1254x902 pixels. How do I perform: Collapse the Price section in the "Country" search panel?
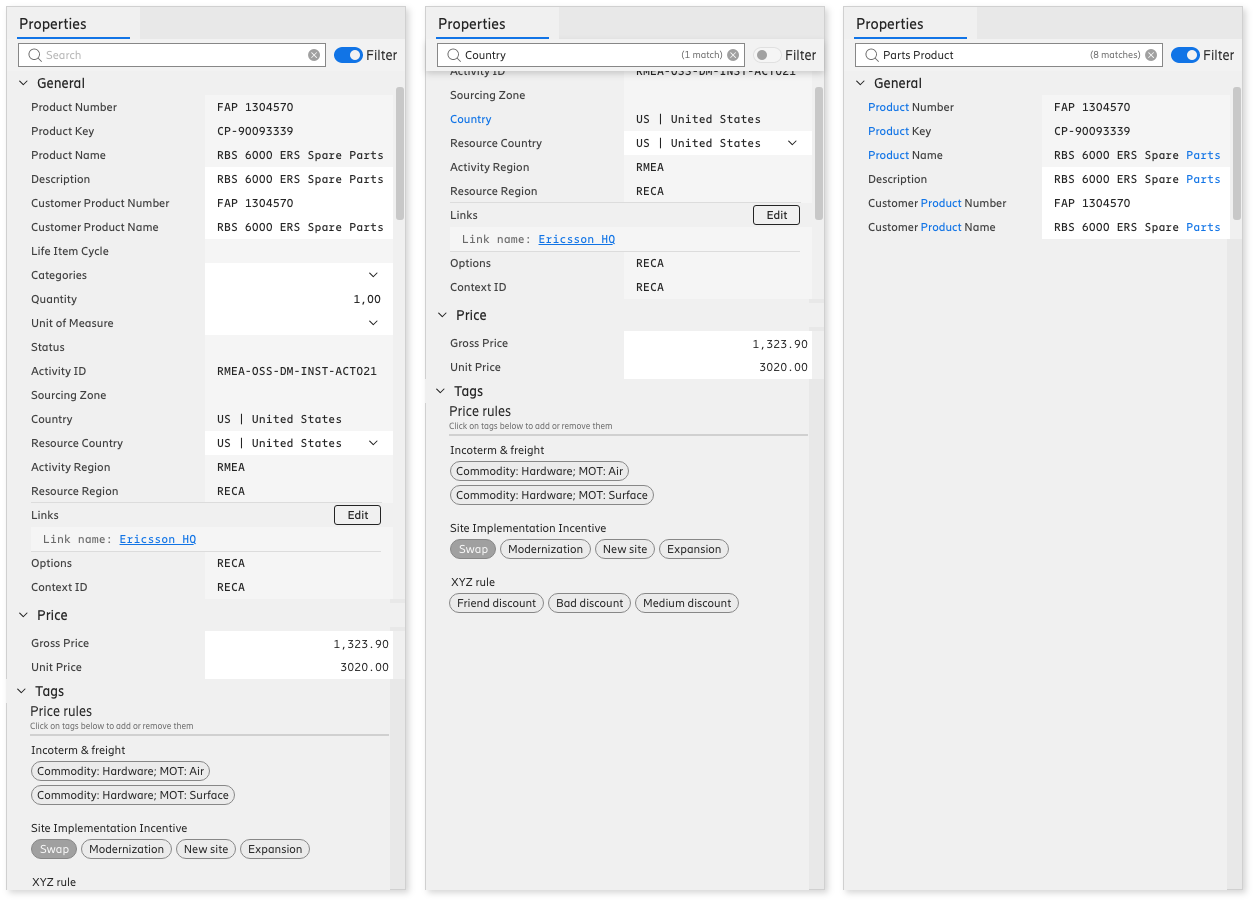click(443, 315)
